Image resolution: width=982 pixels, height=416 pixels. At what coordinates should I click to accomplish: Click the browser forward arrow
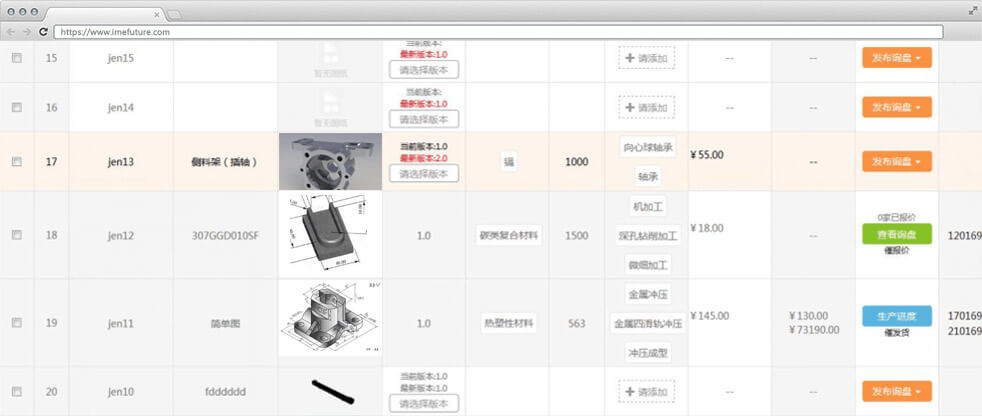point(27,31)
